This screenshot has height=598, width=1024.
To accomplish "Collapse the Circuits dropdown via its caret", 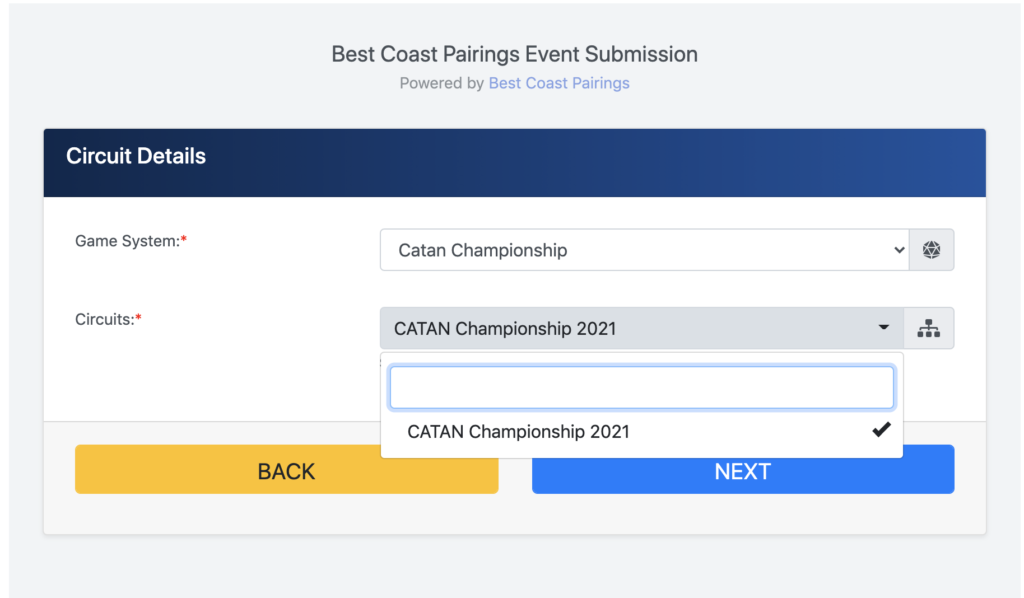I will pos(884,327).
